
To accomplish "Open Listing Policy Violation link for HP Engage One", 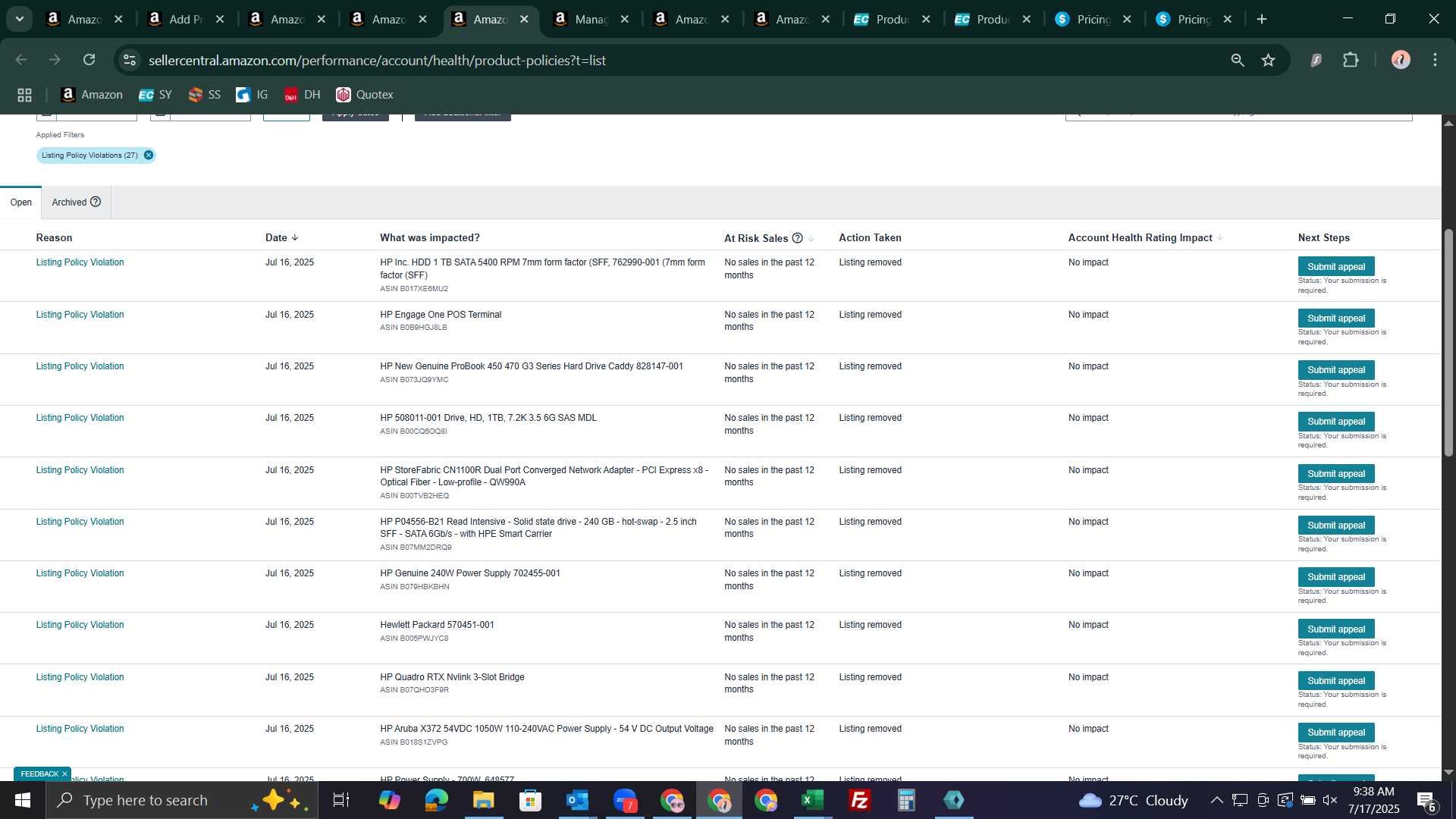I will point(80,315).
